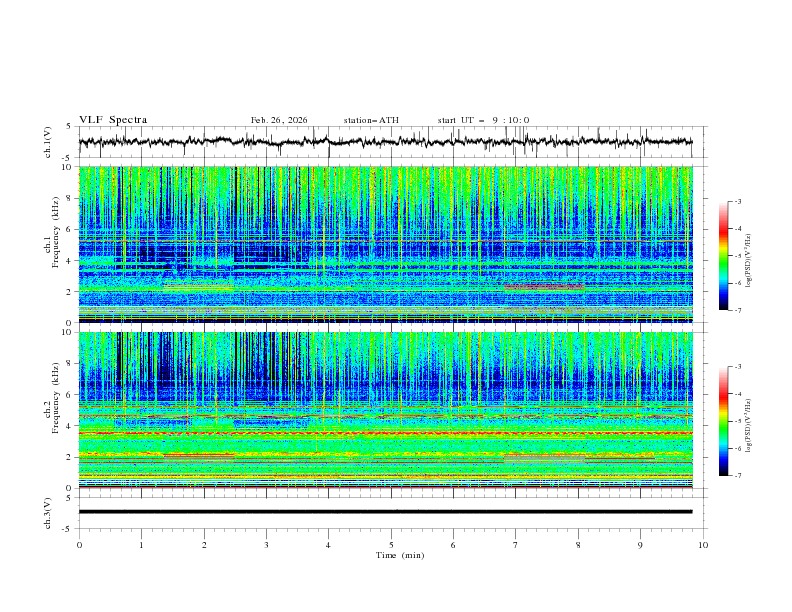Click the "1" tick on the time axis
792x612 pixels.
(x=141, y=545)
